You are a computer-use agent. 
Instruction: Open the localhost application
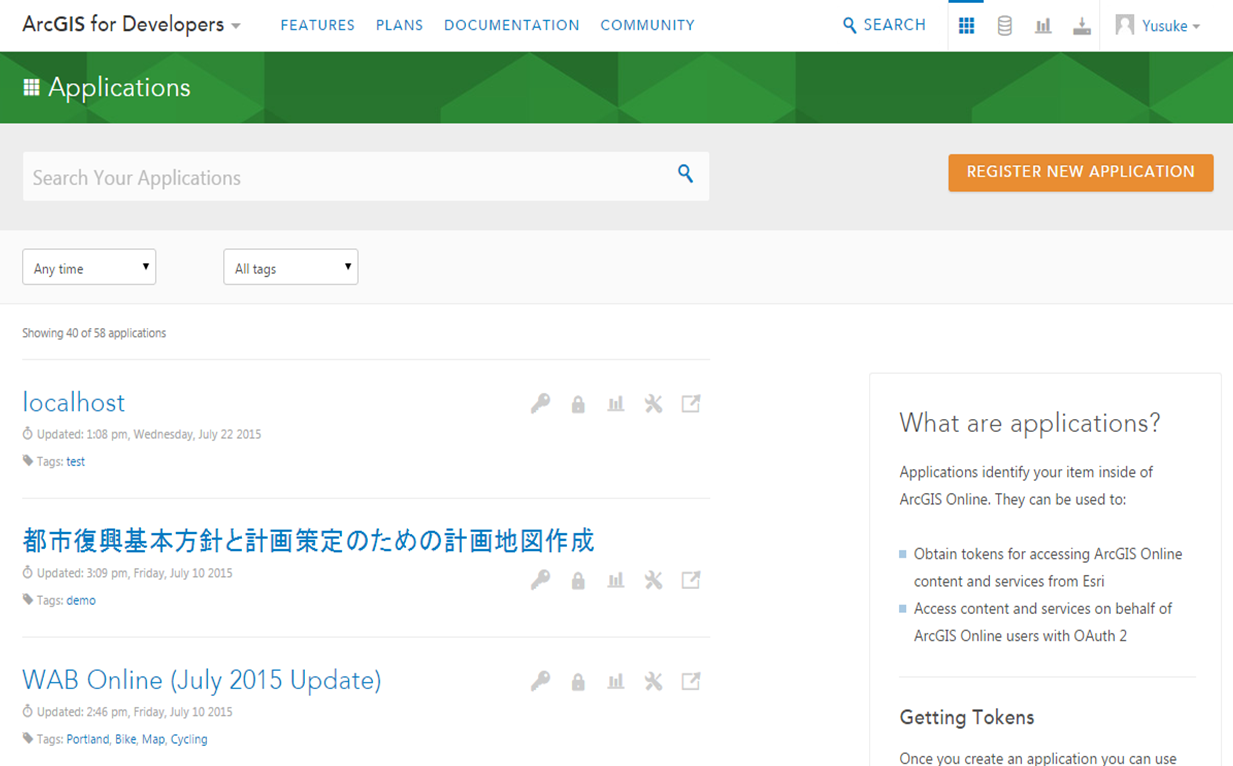click(73, 402)
